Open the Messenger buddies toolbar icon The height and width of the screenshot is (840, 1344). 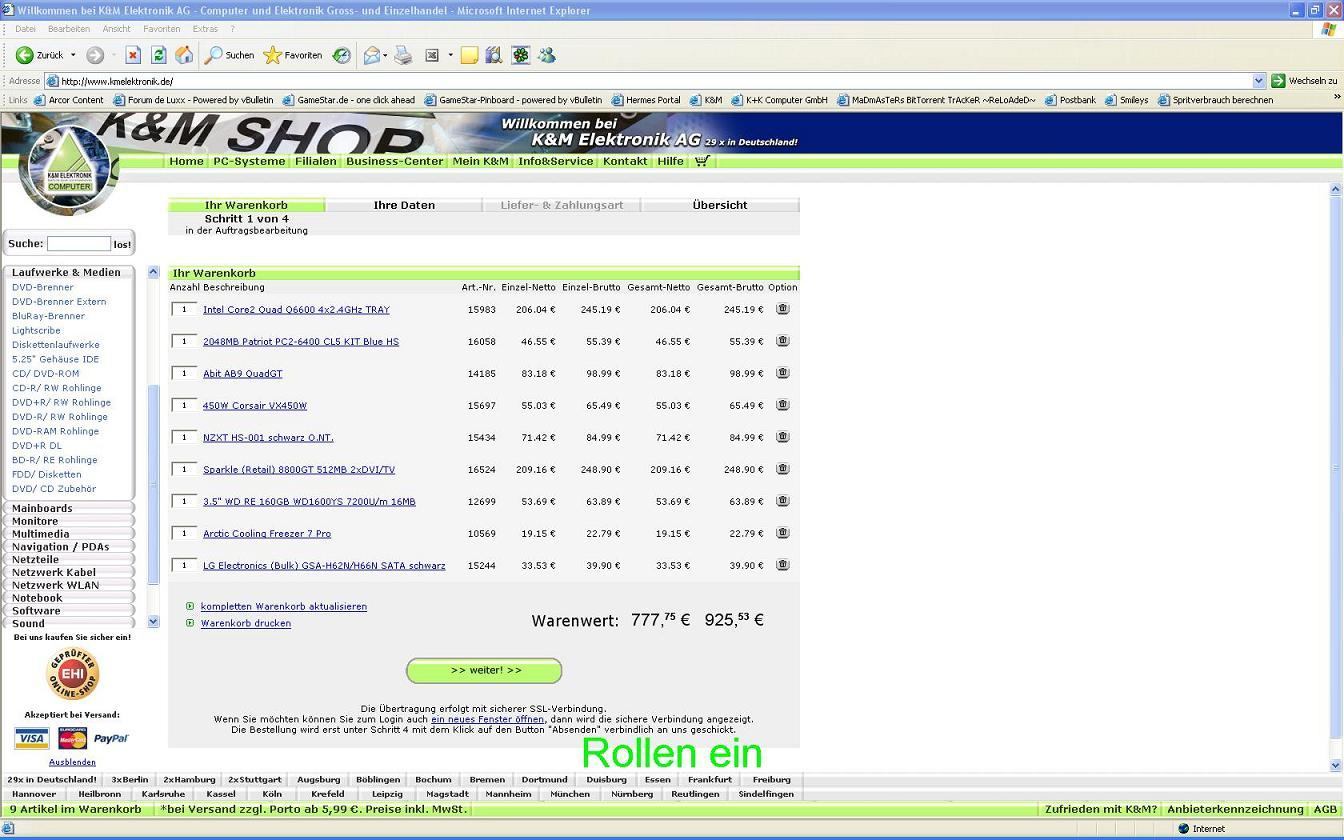[547, 55]
